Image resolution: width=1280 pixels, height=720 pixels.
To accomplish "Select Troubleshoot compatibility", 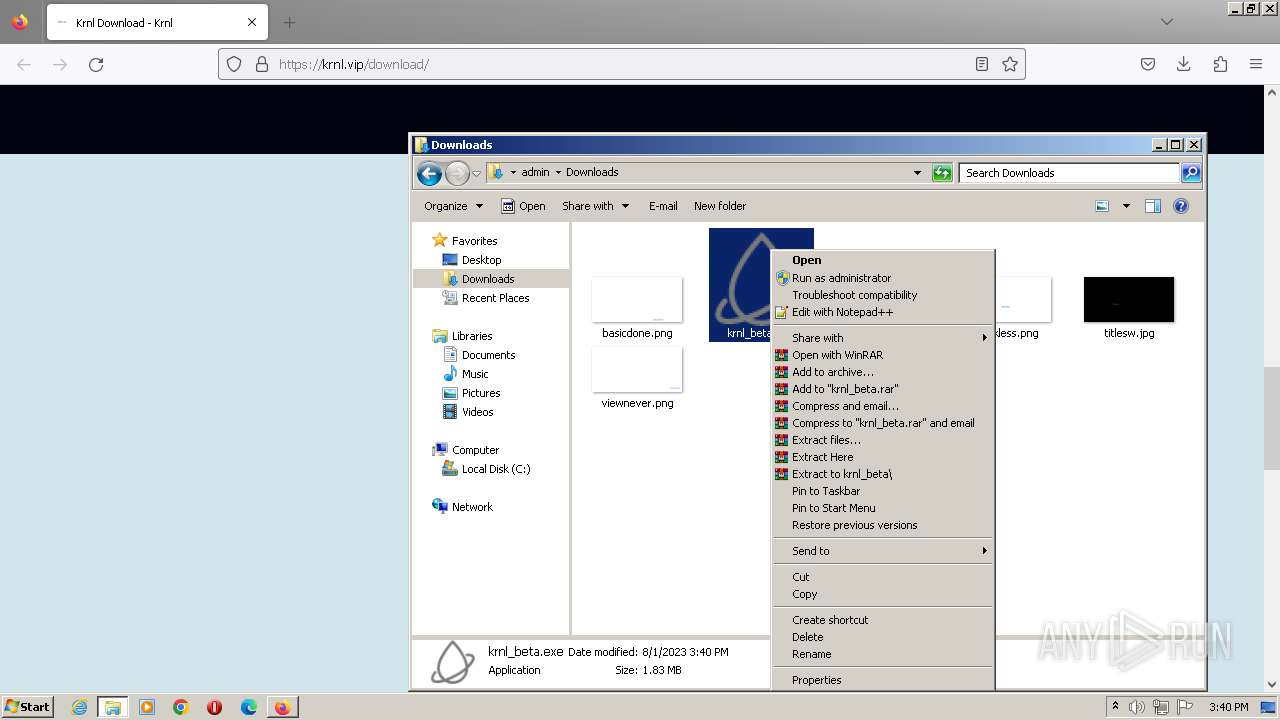I will 884,295.
